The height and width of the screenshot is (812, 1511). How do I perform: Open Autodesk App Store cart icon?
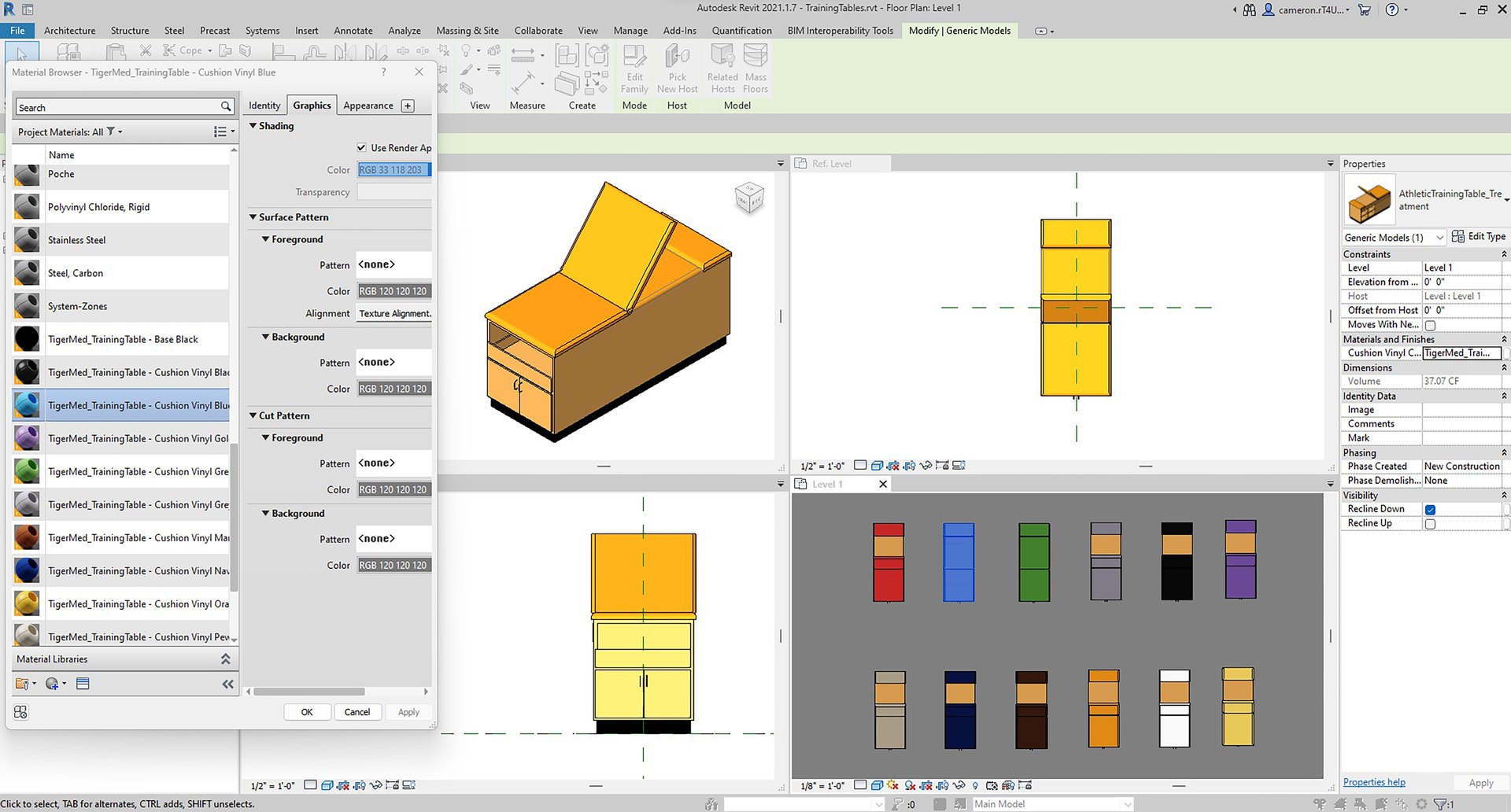click(1365, 9)
